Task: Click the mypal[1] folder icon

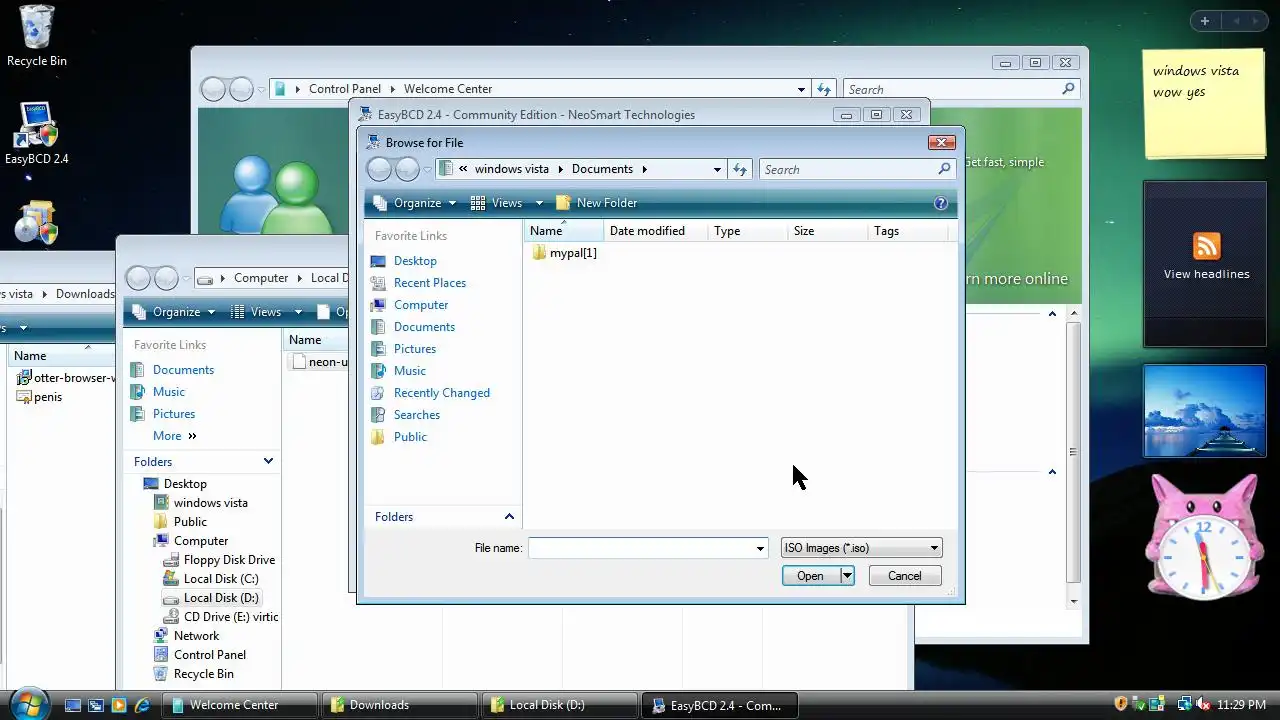Action: pyautogui.click(x=540, y=253)
